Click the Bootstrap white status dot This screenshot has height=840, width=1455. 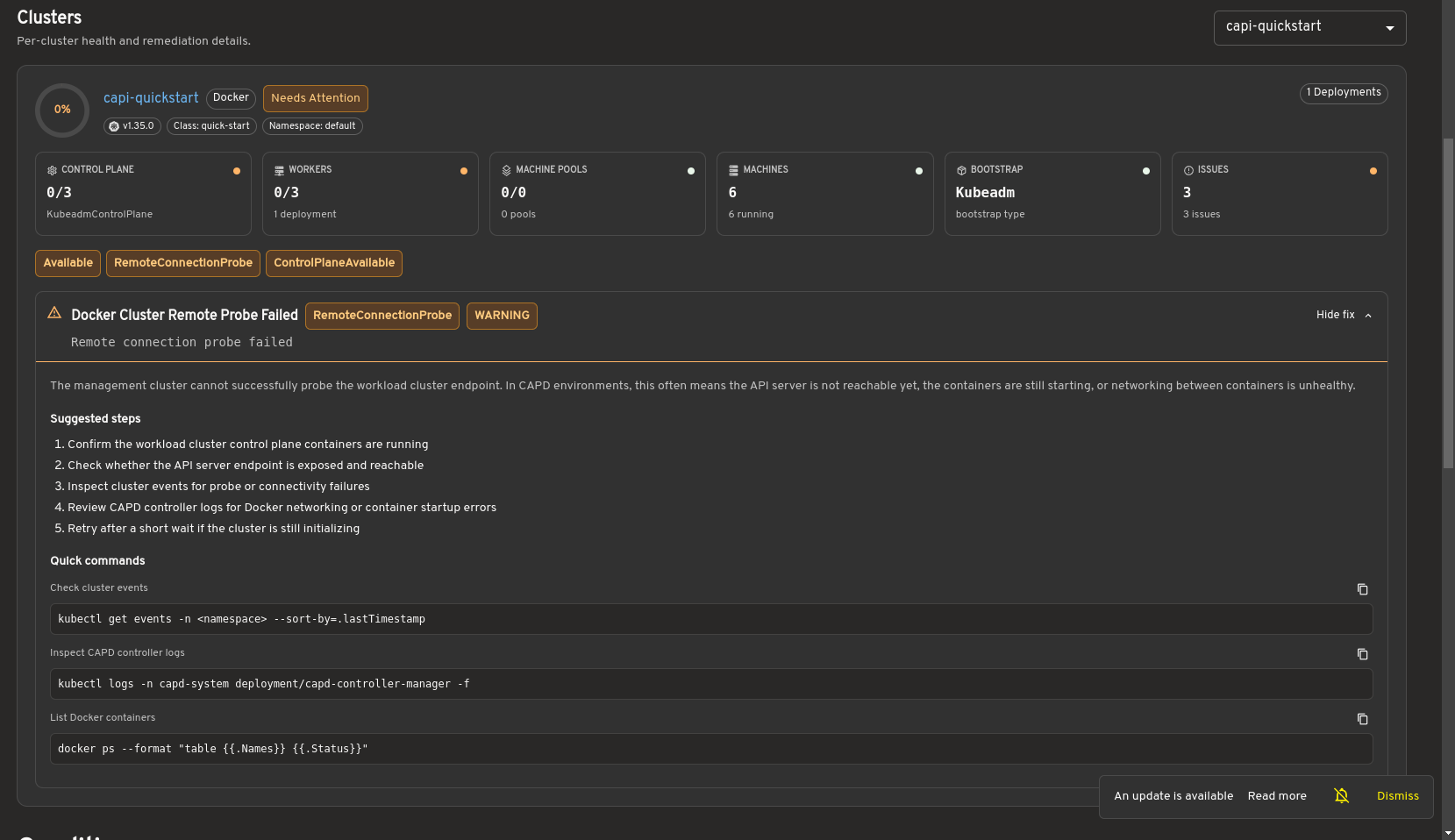(x=1146, y=171)
